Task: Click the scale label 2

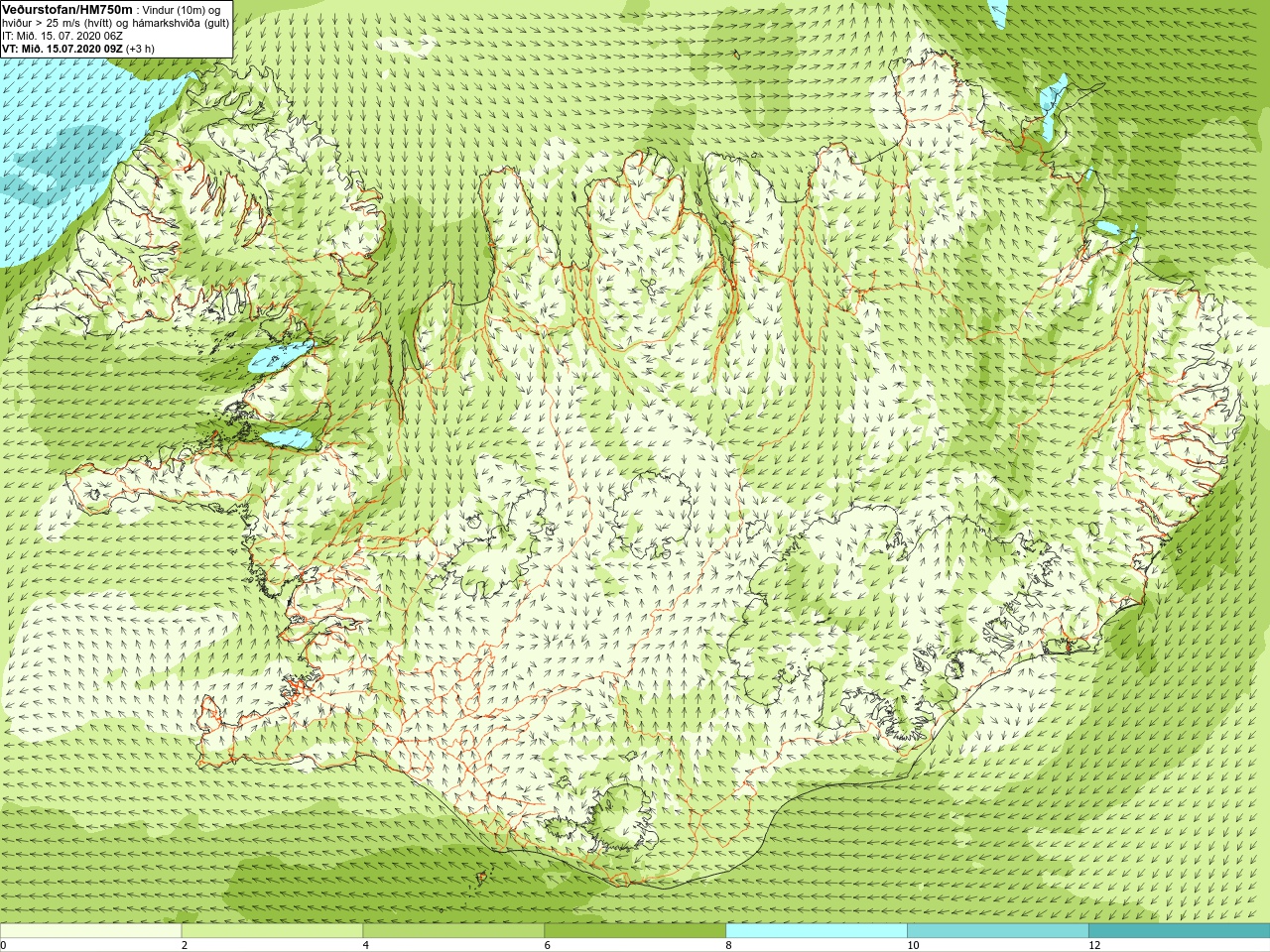Action: point(185,945)
